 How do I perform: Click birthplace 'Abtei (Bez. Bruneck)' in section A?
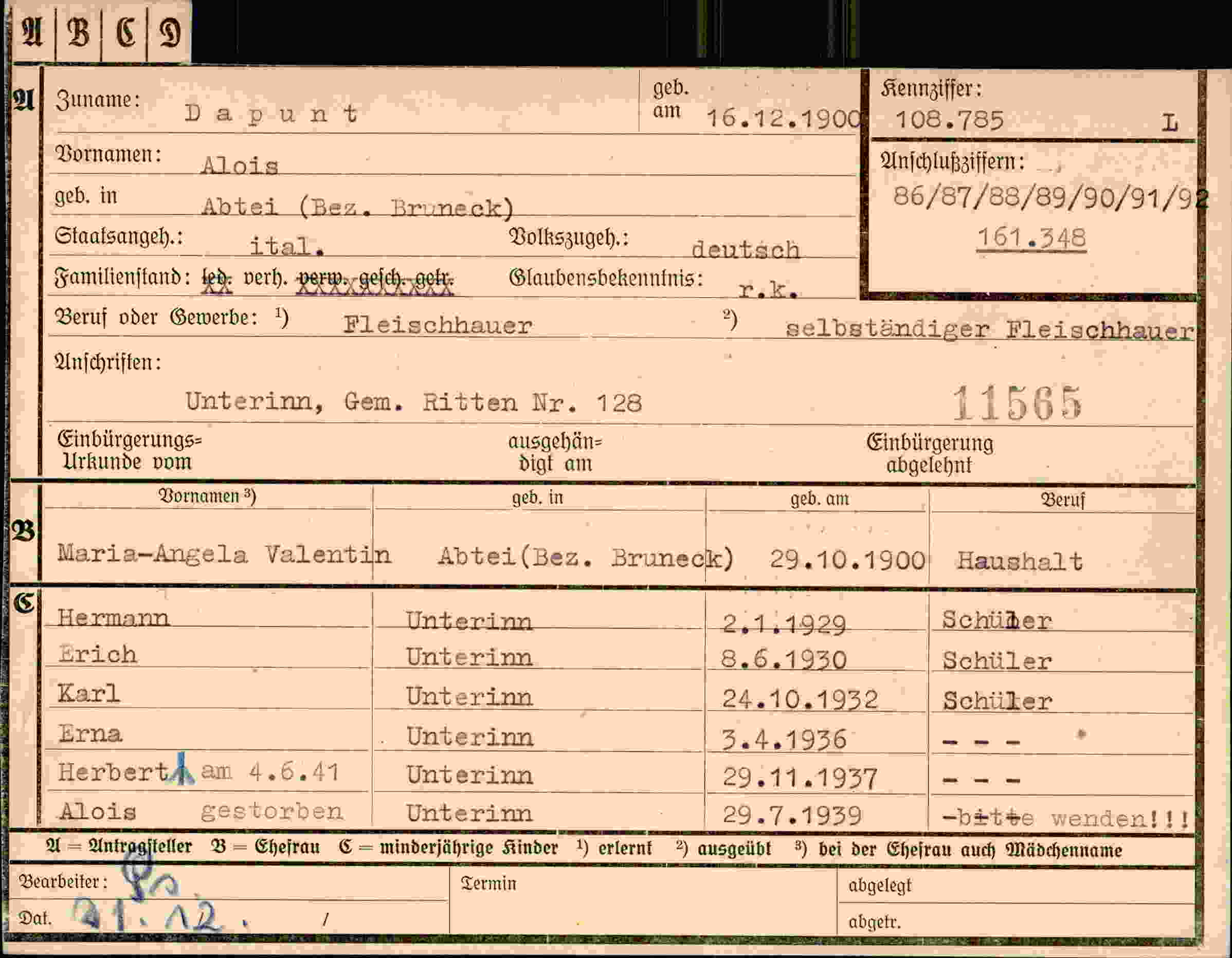(358, 208)
